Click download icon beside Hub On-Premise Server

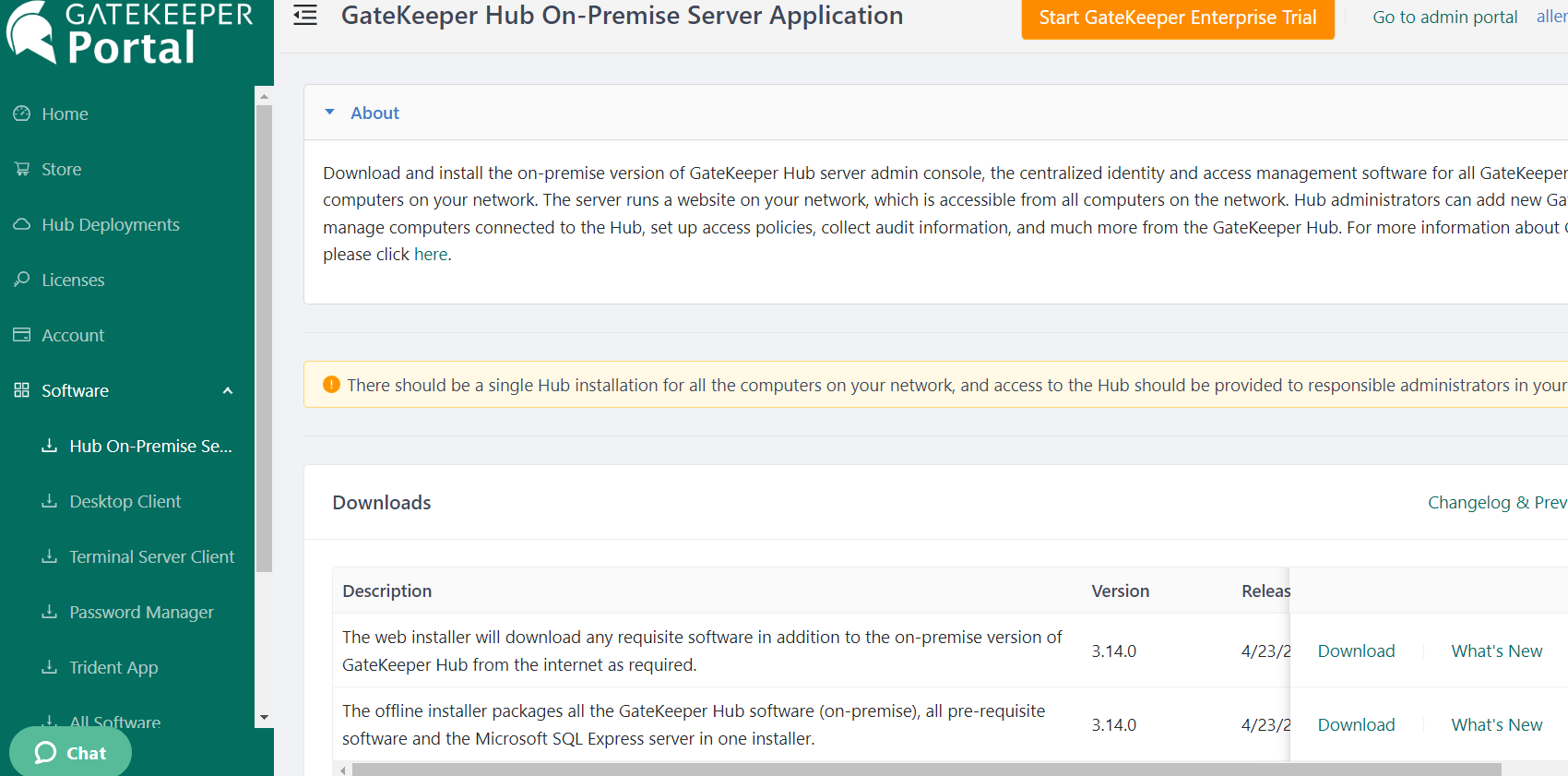tap(50, 446)
